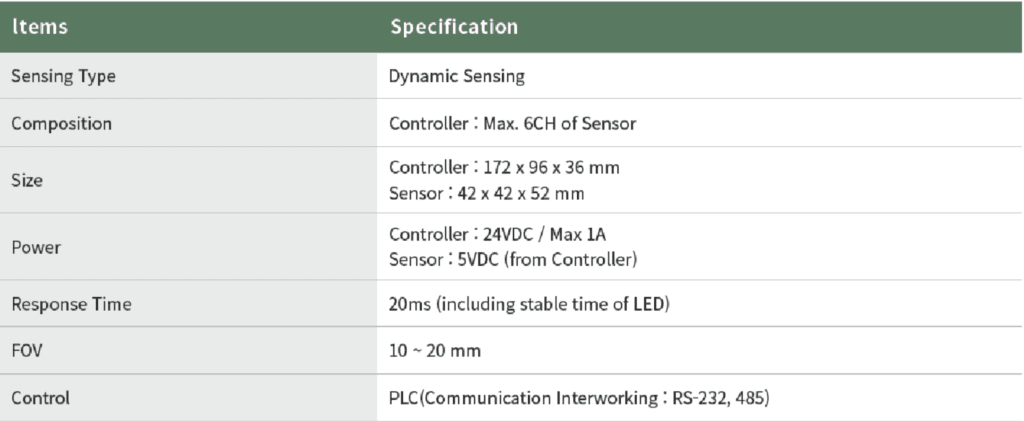Select the Composition row label
This screenshot has width=1024, height=421.
tap(61, 125)
